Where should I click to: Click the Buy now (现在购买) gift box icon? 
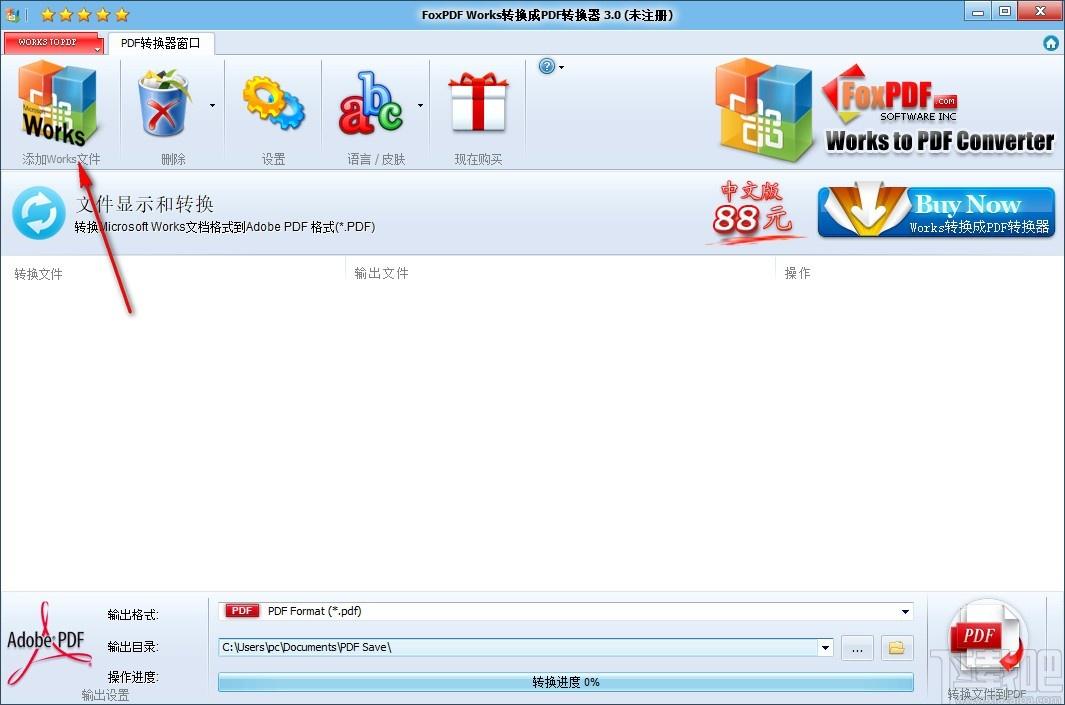coord(478,102)
